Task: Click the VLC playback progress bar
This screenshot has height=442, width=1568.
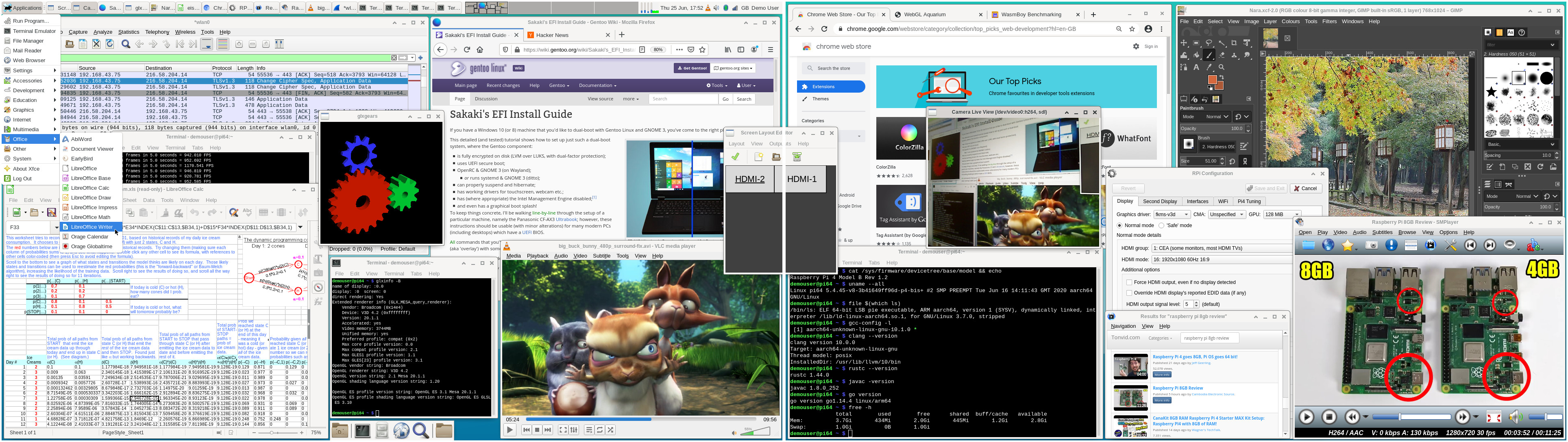Action: click(639, 419)
